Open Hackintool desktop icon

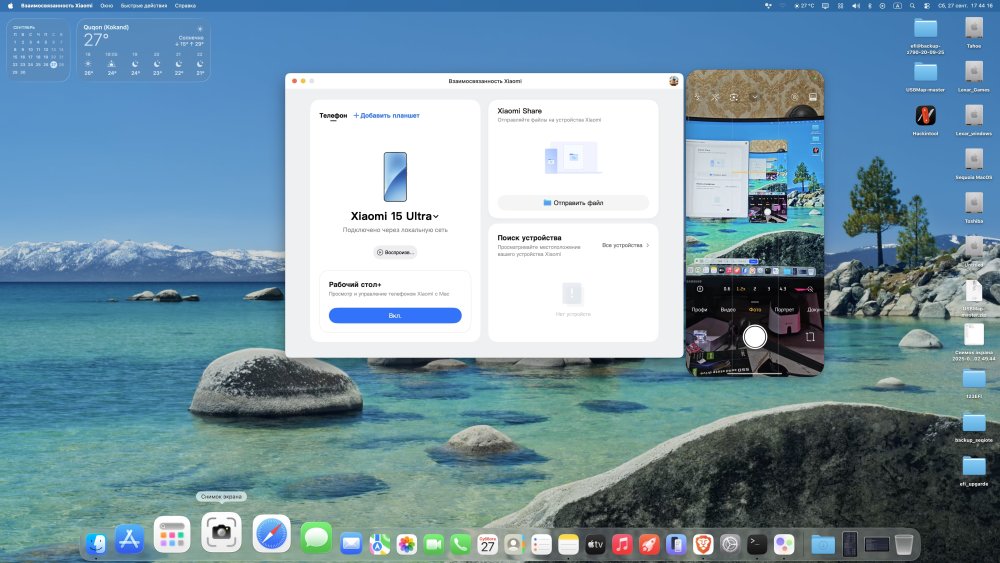click(x=925, y=119)
